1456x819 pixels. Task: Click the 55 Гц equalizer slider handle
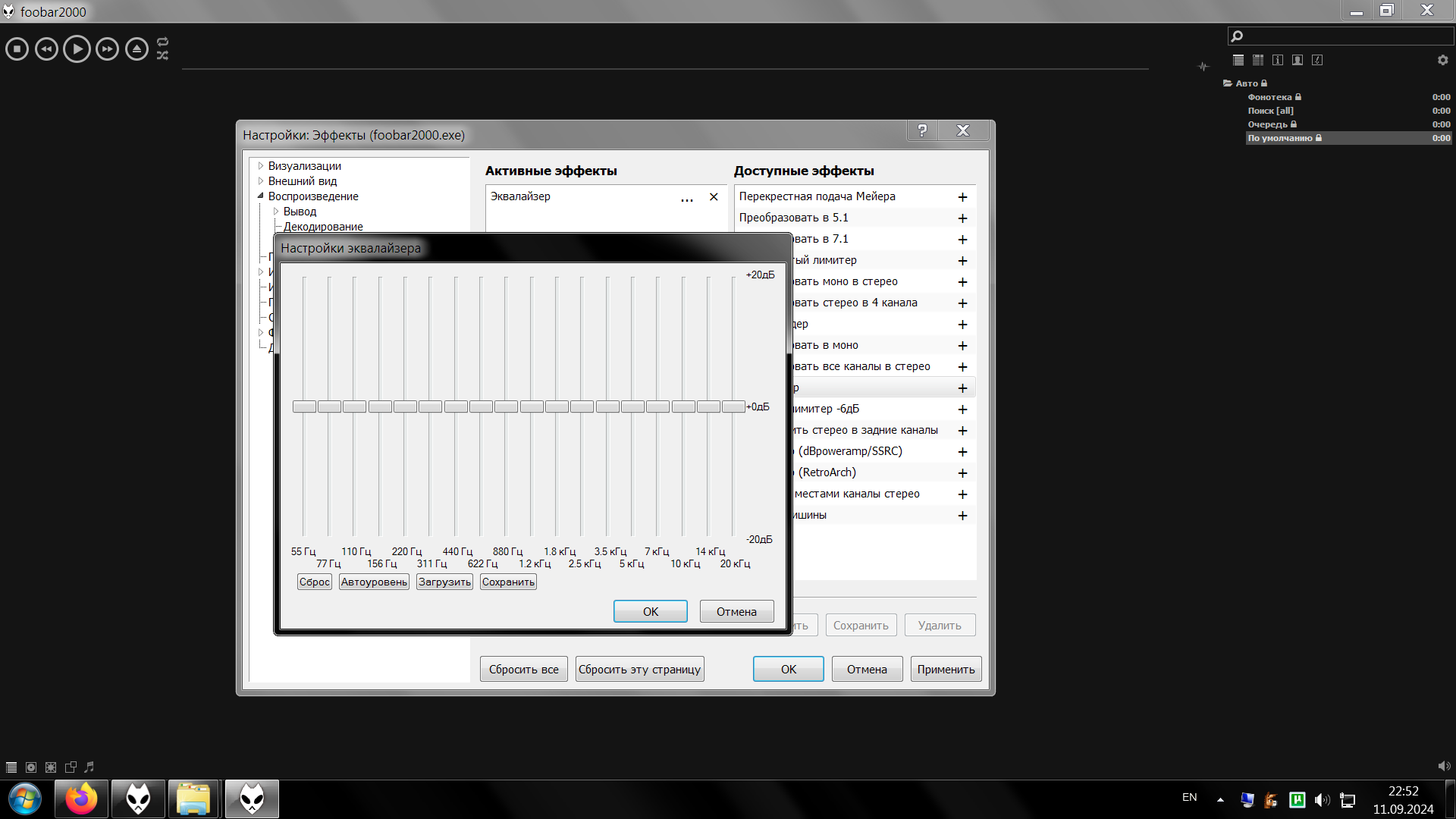(304, 407)
